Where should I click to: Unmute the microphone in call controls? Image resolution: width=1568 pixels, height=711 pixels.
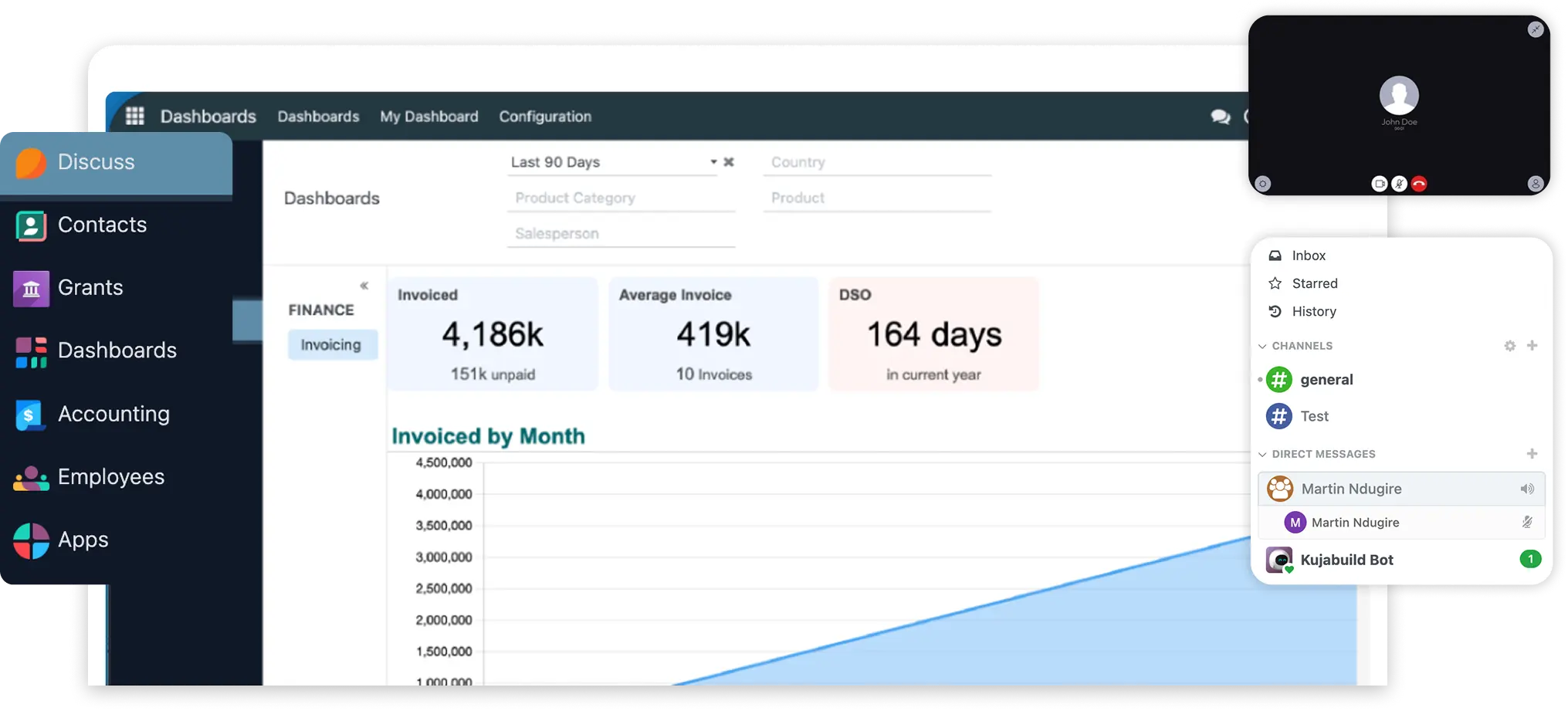tap(1399, 184)
